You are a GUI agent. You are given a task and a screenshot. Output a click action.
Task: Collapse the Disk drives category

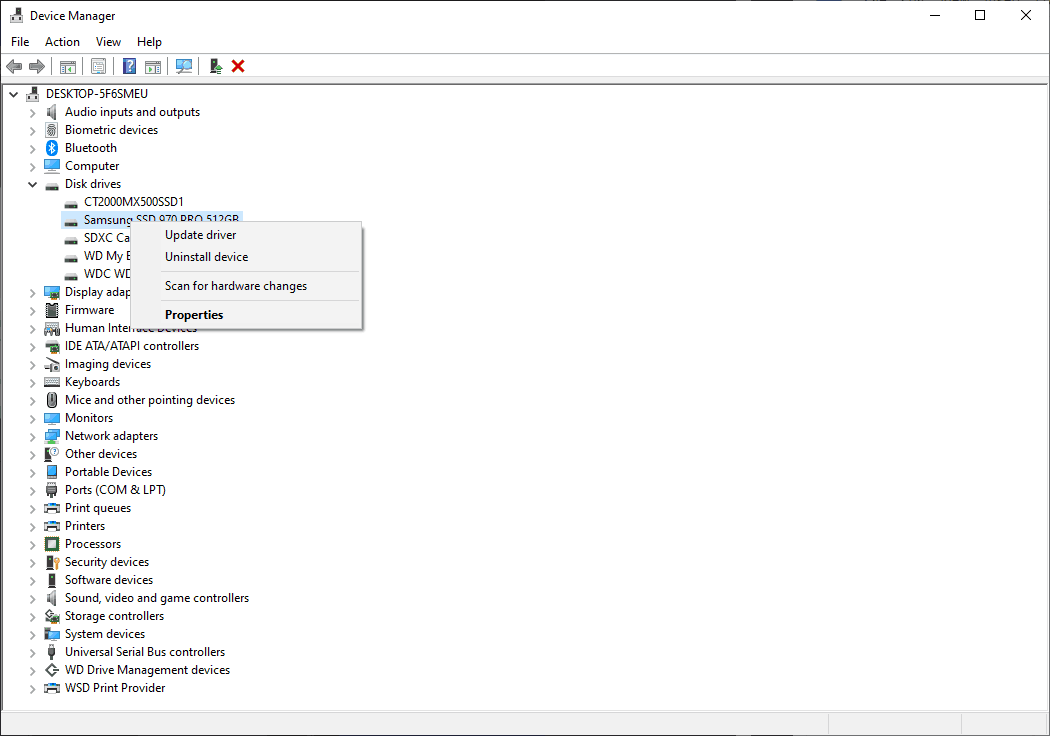pos(32,184)
